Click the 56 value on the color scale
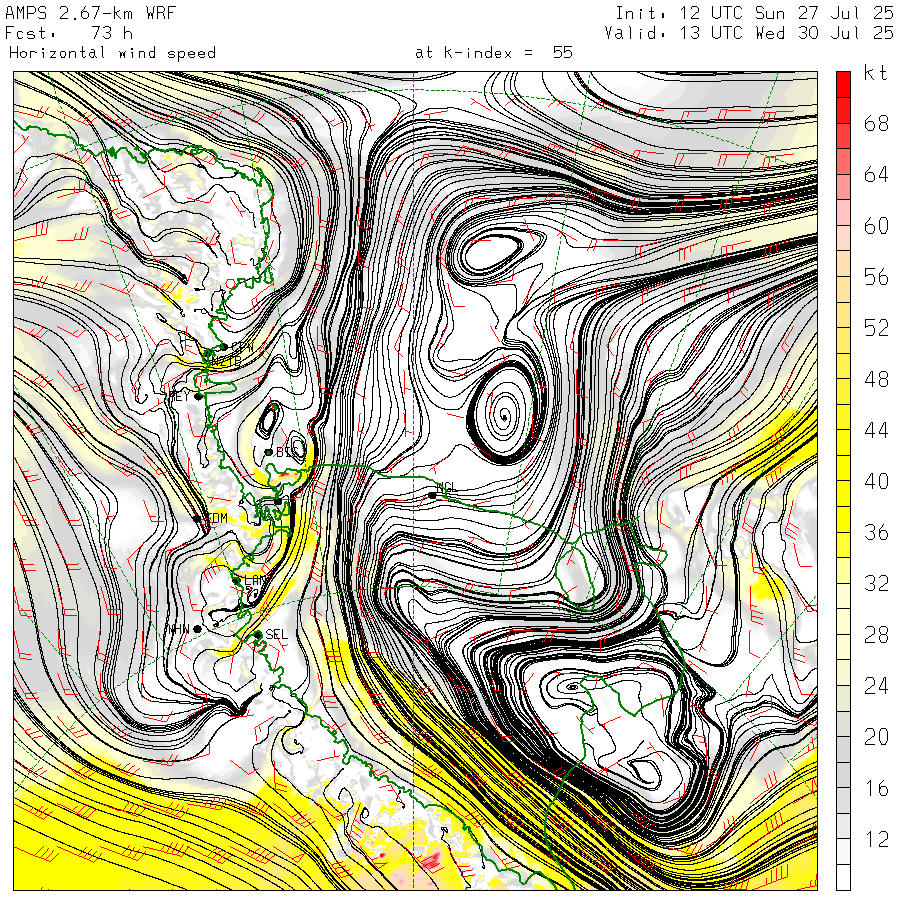The image size is (900, 900). 876,277
